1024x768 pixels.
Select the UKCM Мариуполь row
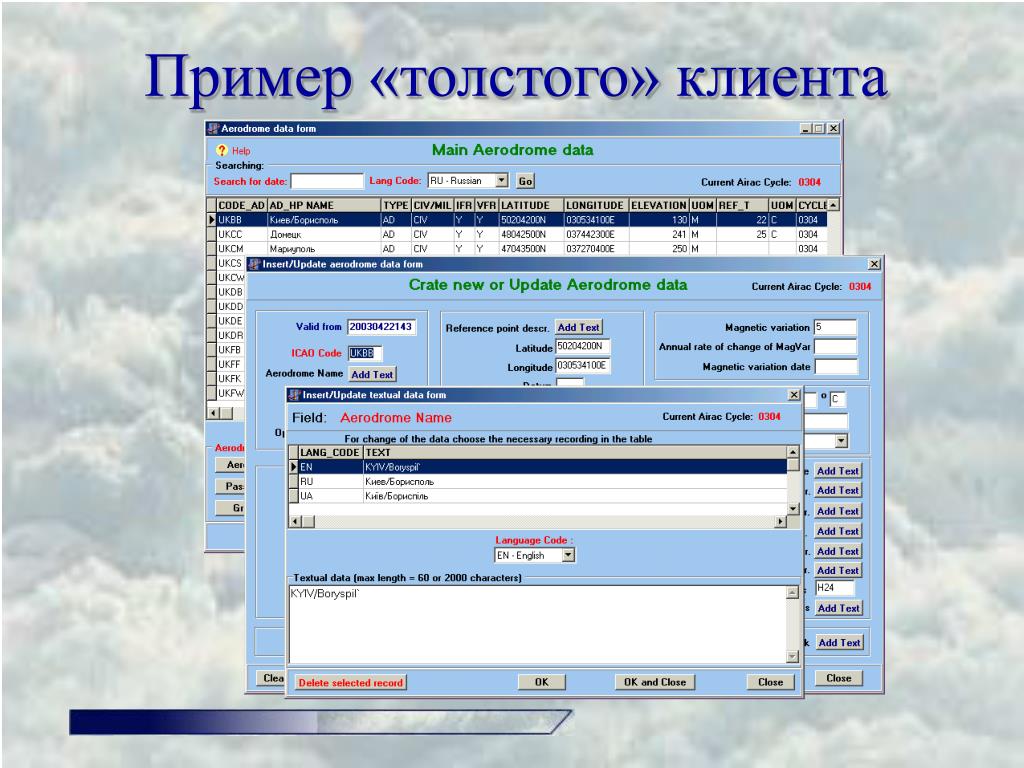coord(521,248)
